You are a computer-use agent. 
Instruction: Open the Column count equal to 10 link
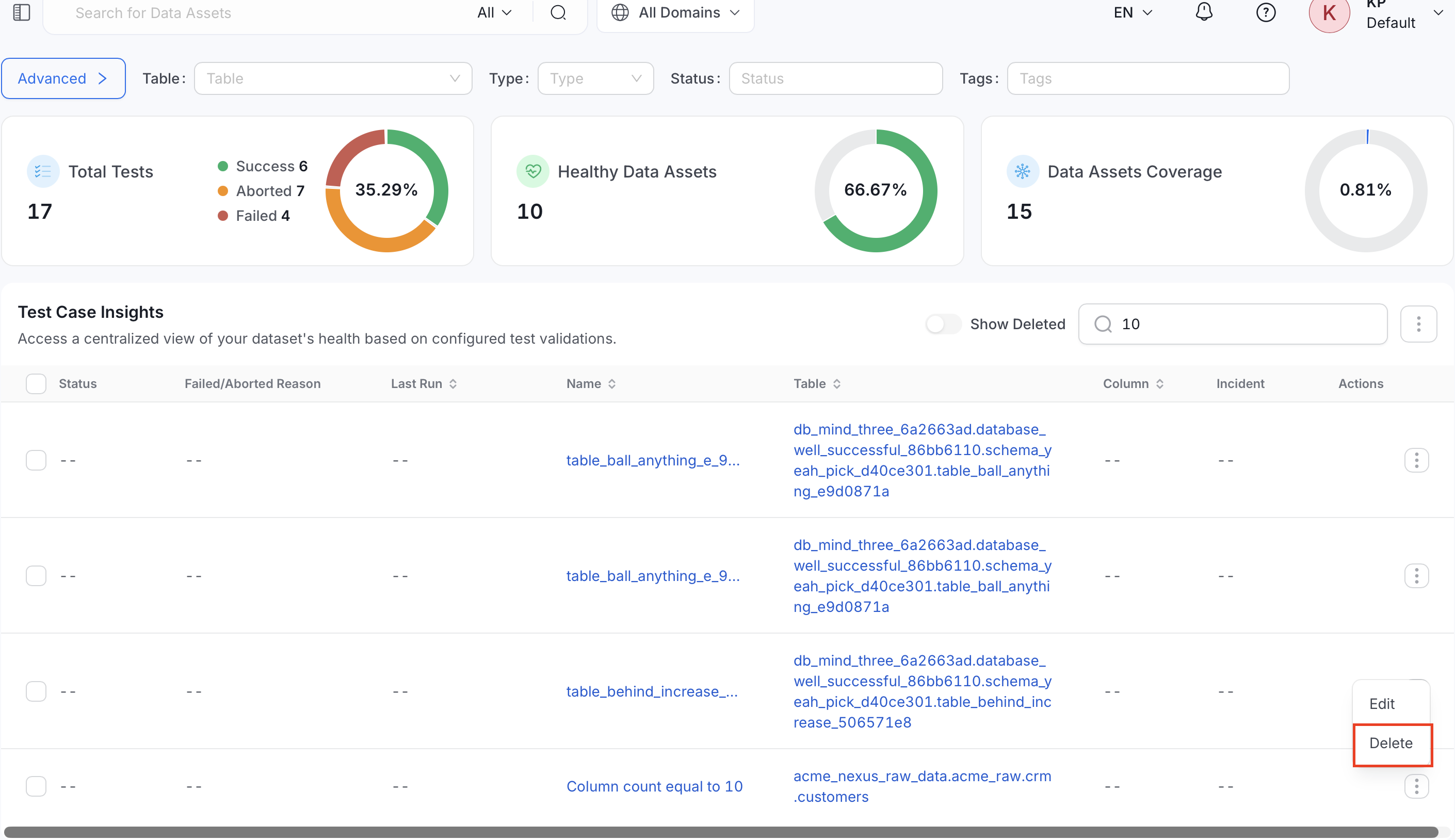click(654, 786)
